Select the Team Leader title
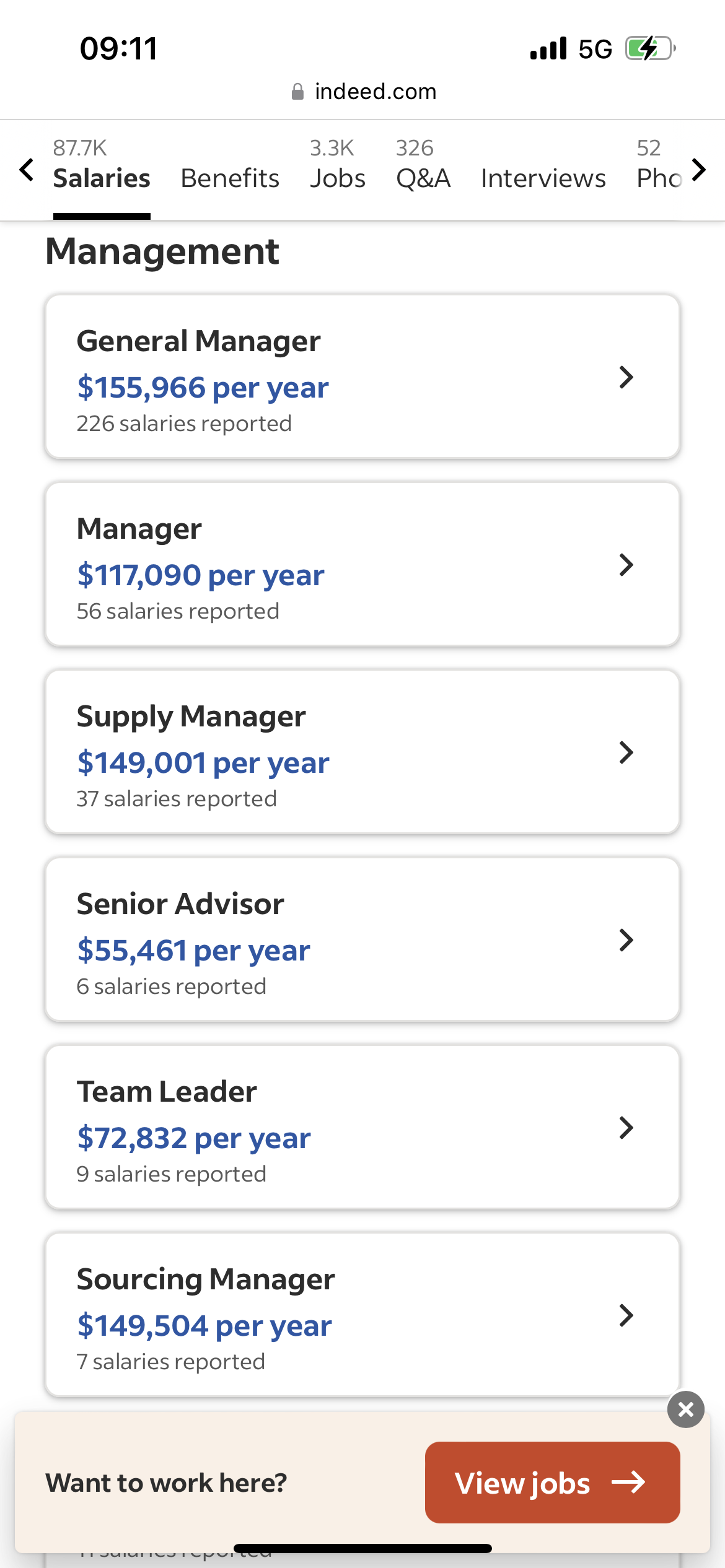 [x=167, y=1091]
